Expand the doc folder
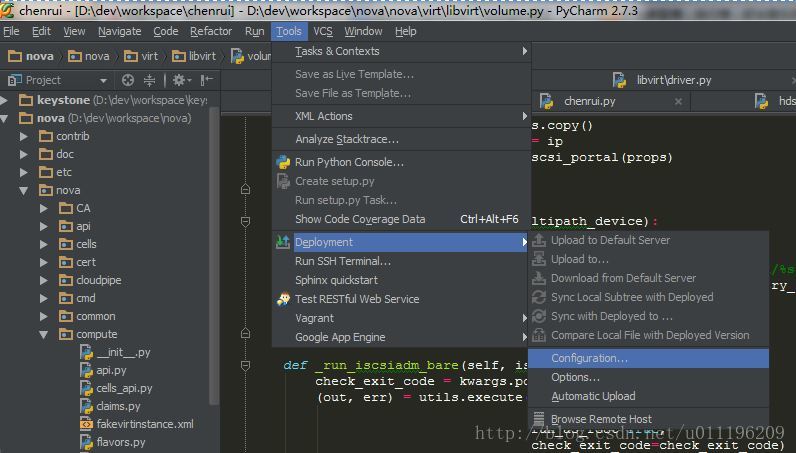Image resolution: width=796 pixels, height=453 pixels. 23,154
